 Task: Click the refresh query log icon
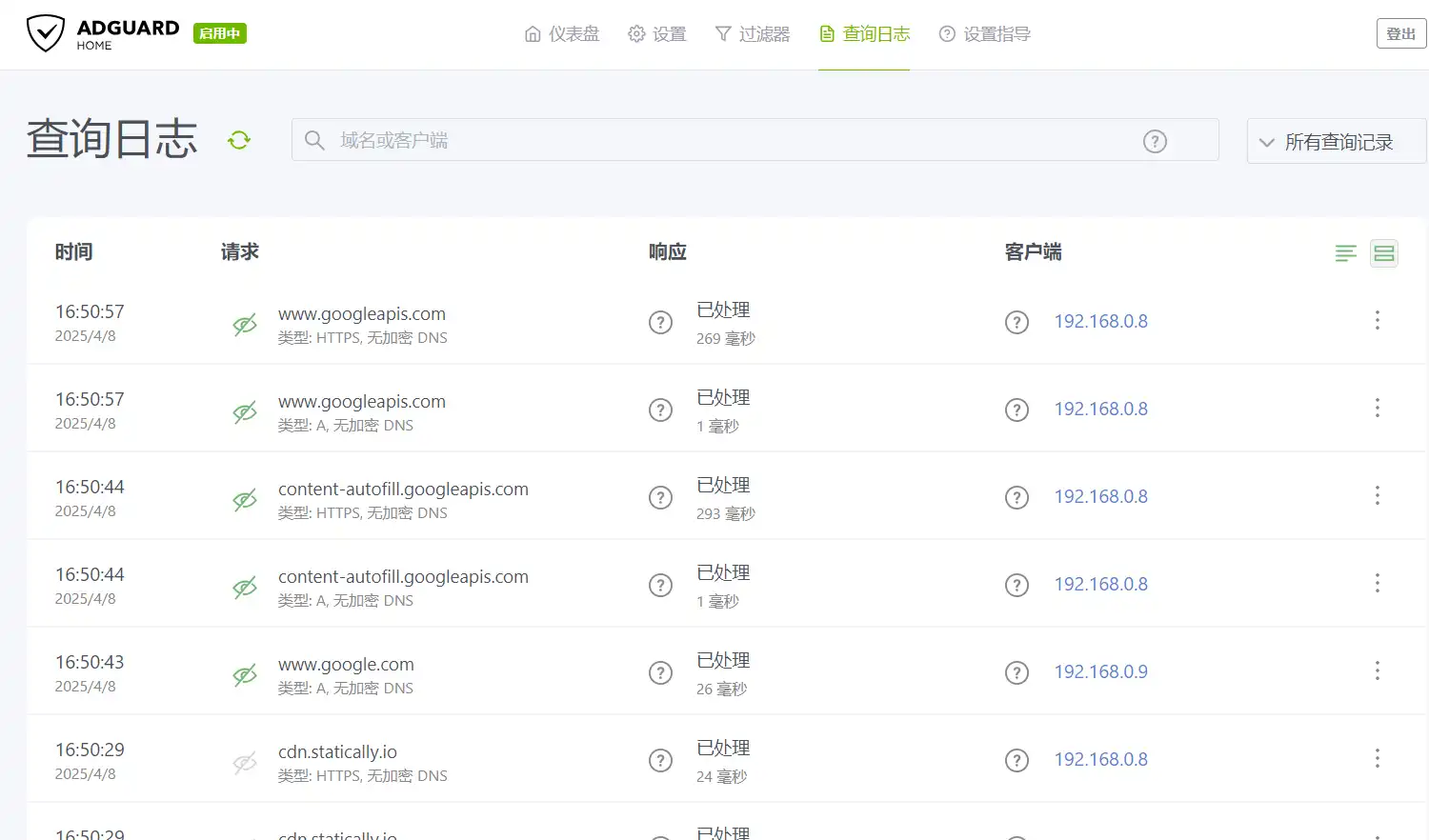coord(239,140)
